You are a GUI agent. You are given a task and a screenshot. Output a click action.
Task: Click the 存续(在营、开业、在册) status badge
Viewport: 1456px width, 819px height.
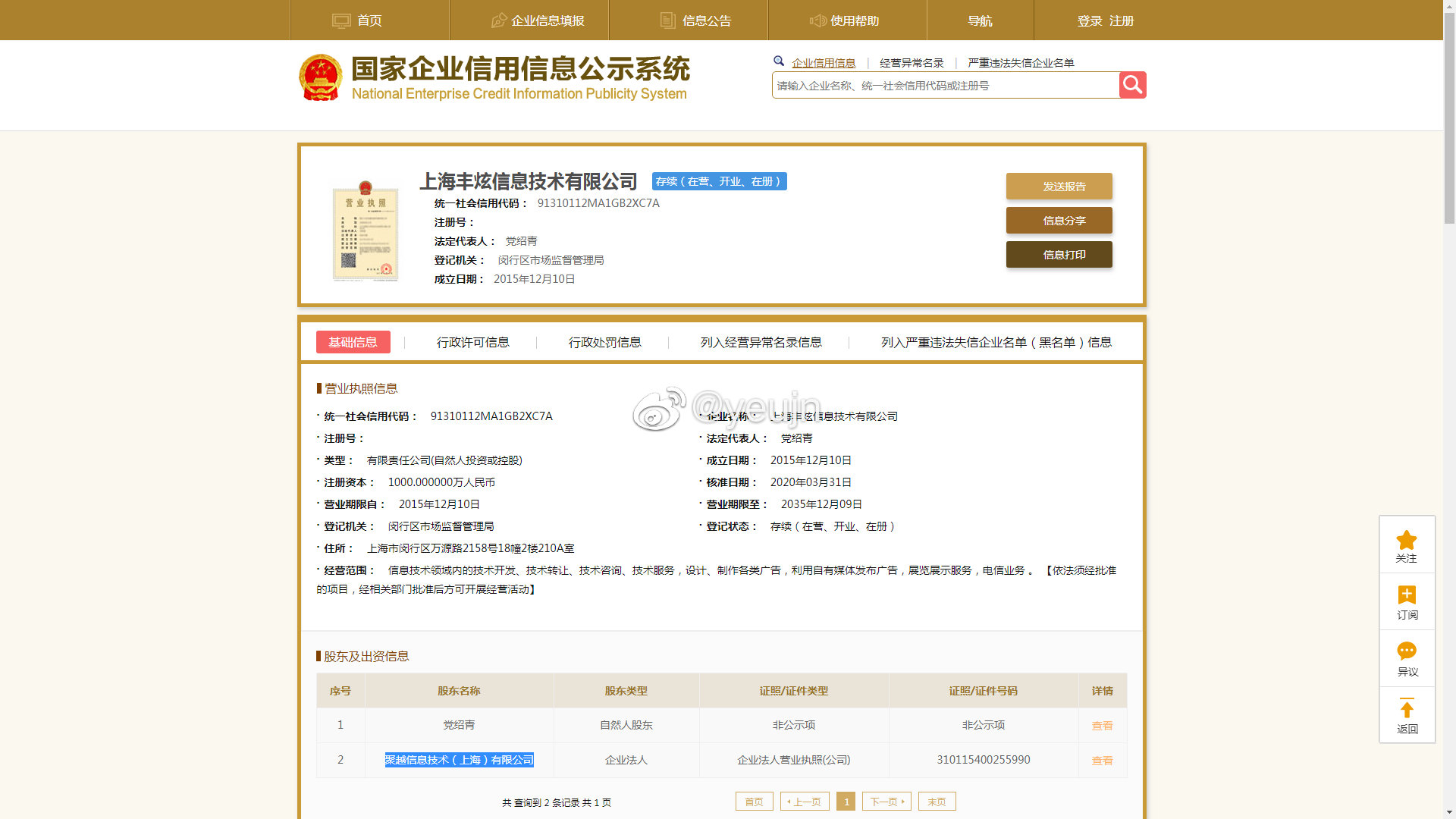click(x=719, y=181)
